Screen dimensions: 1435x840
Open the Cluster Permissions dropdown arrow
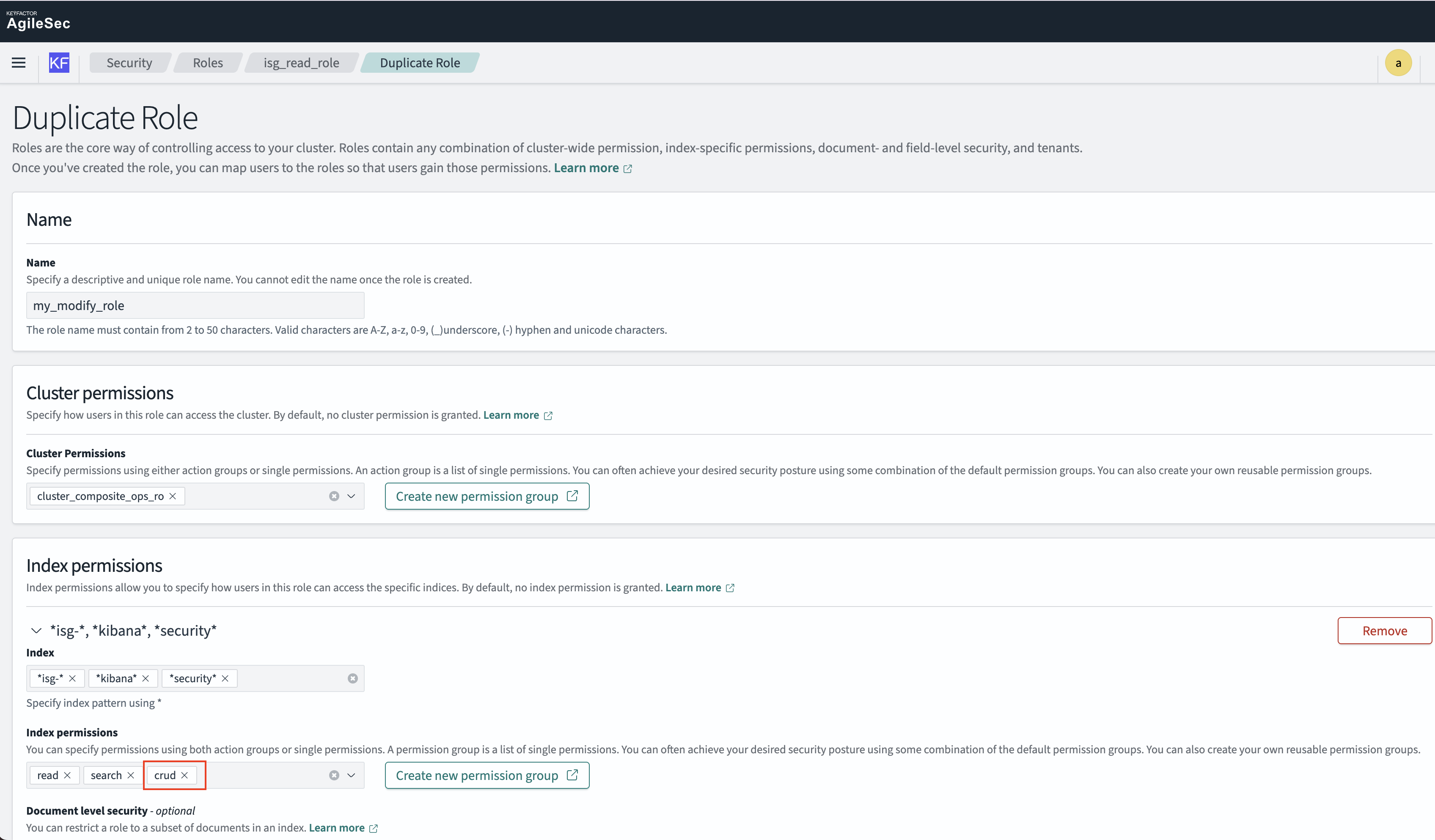[x=352, y=496]
